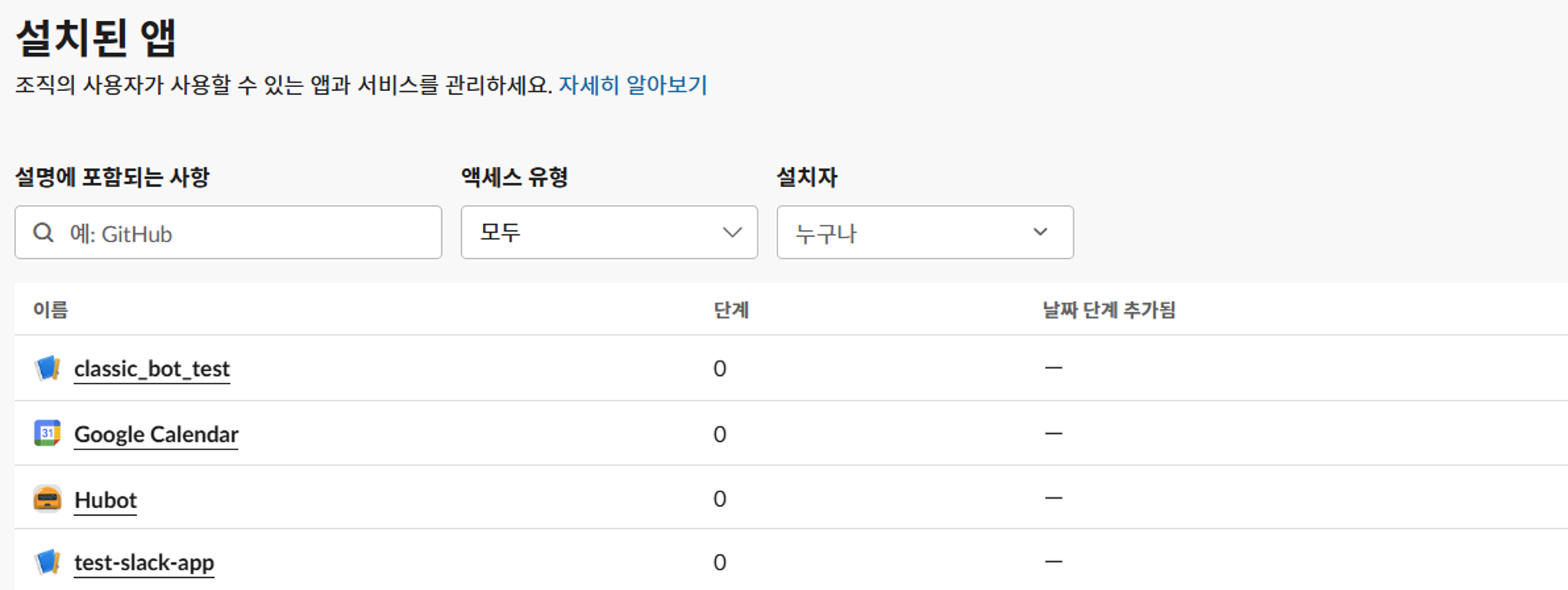Open the Hubot app link
Viewport: 1568px width, 590px height.
point(106,500)
